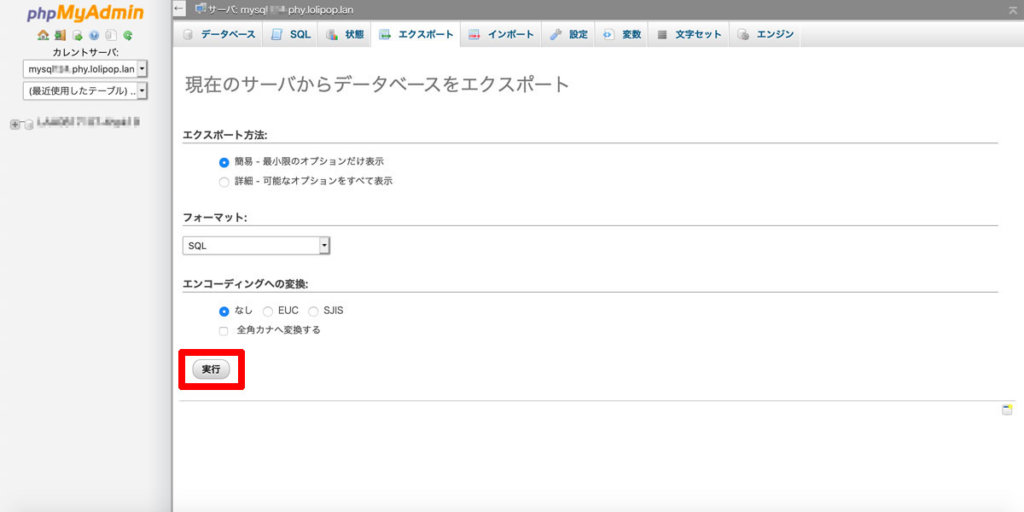Switch to the インポート tab
This screenshot has width=1024, height=512.
502,35
